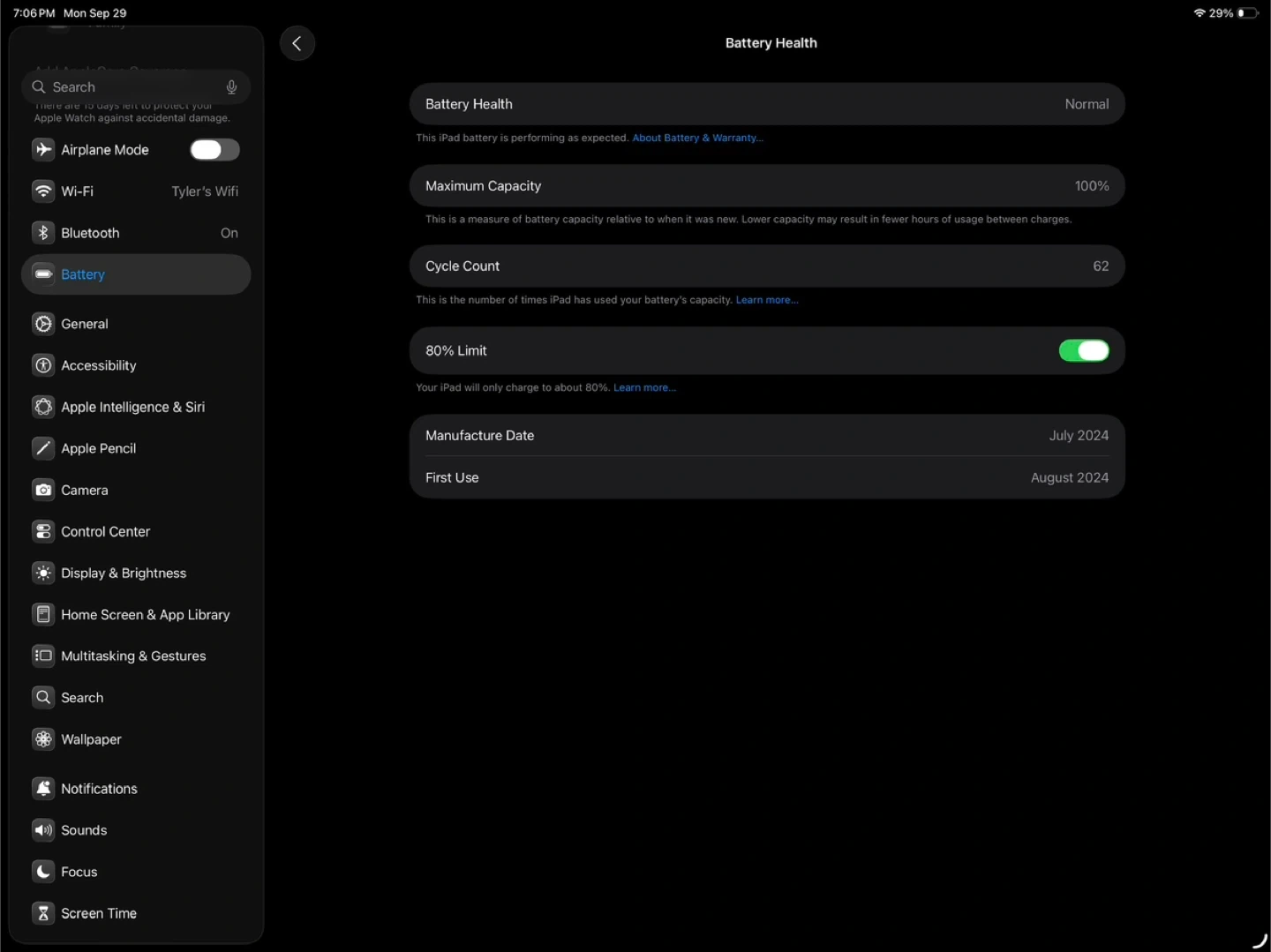Click the Screen Time hourglass icon
This screenshot has height=952, width=1271.
pos(43,914)
